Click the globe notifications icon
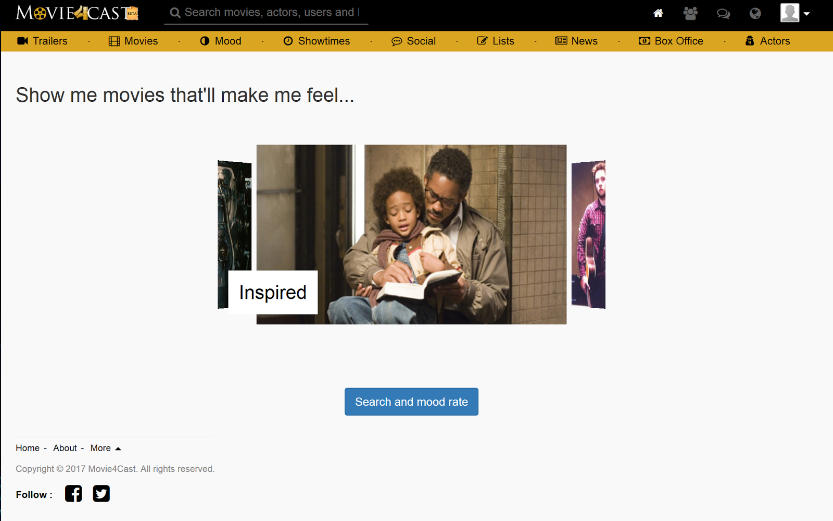Screen dimensions: 833x521 pos(755,13)
